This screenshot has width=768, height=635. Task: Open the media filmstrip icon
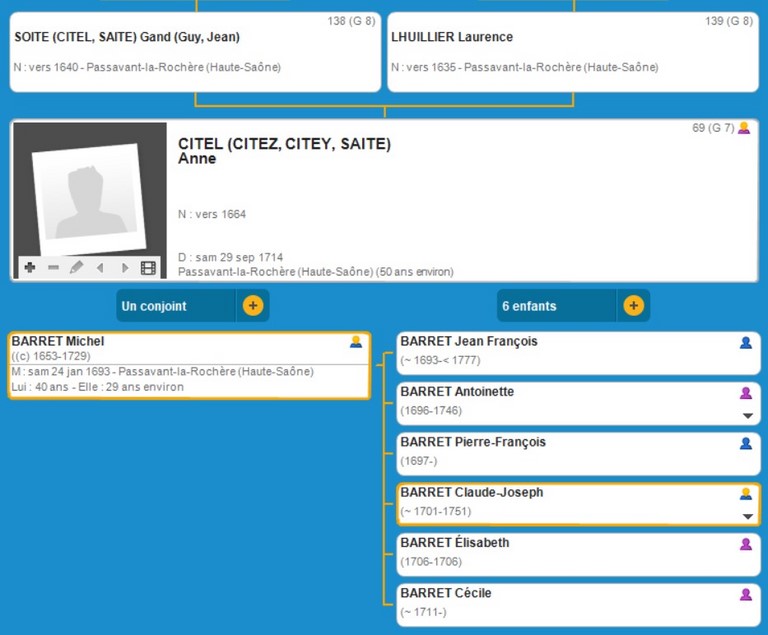pos(148,267)
